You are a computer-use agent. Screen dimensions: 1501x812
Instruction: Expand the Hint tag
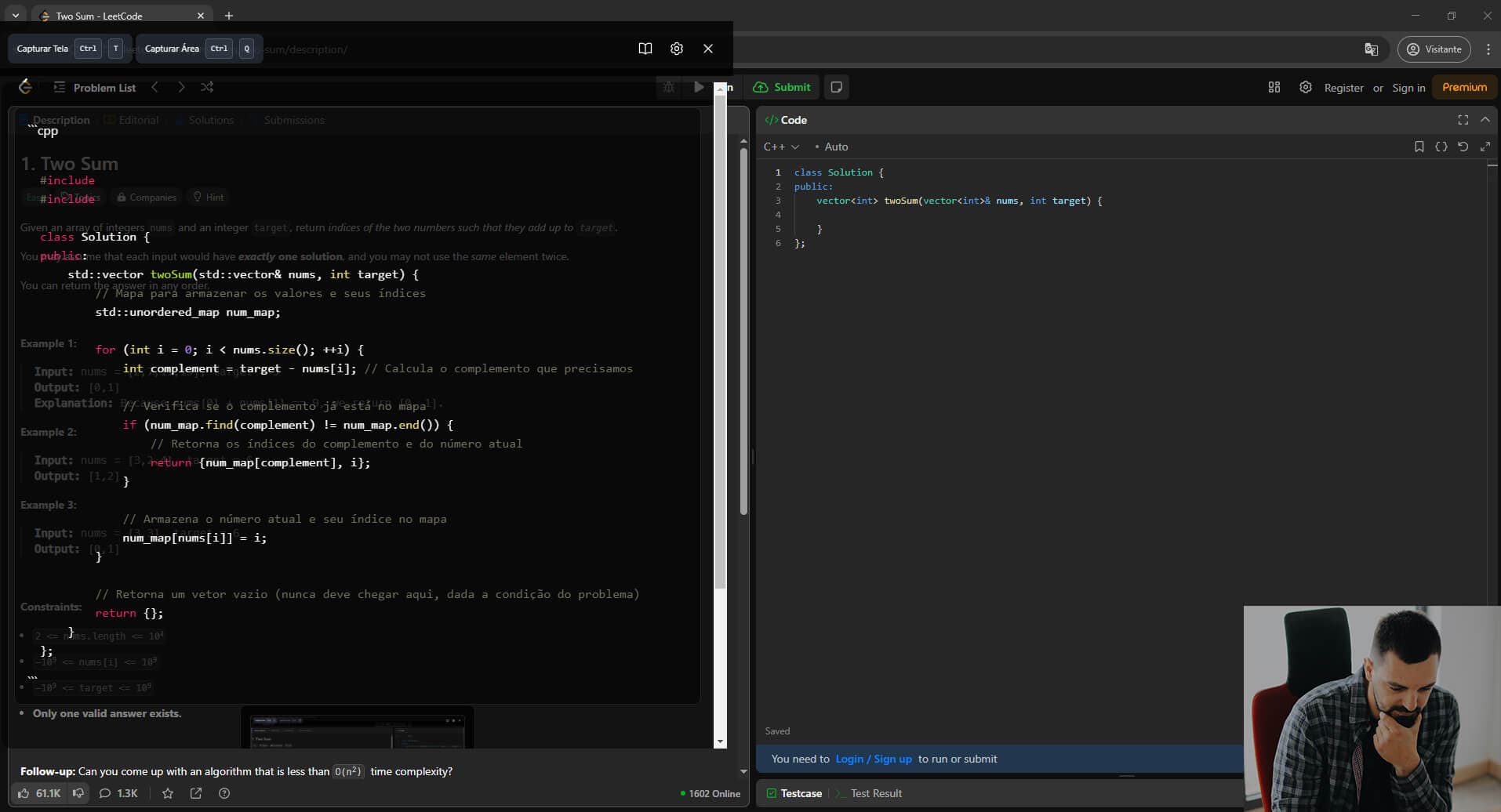[x=209, y=198]
